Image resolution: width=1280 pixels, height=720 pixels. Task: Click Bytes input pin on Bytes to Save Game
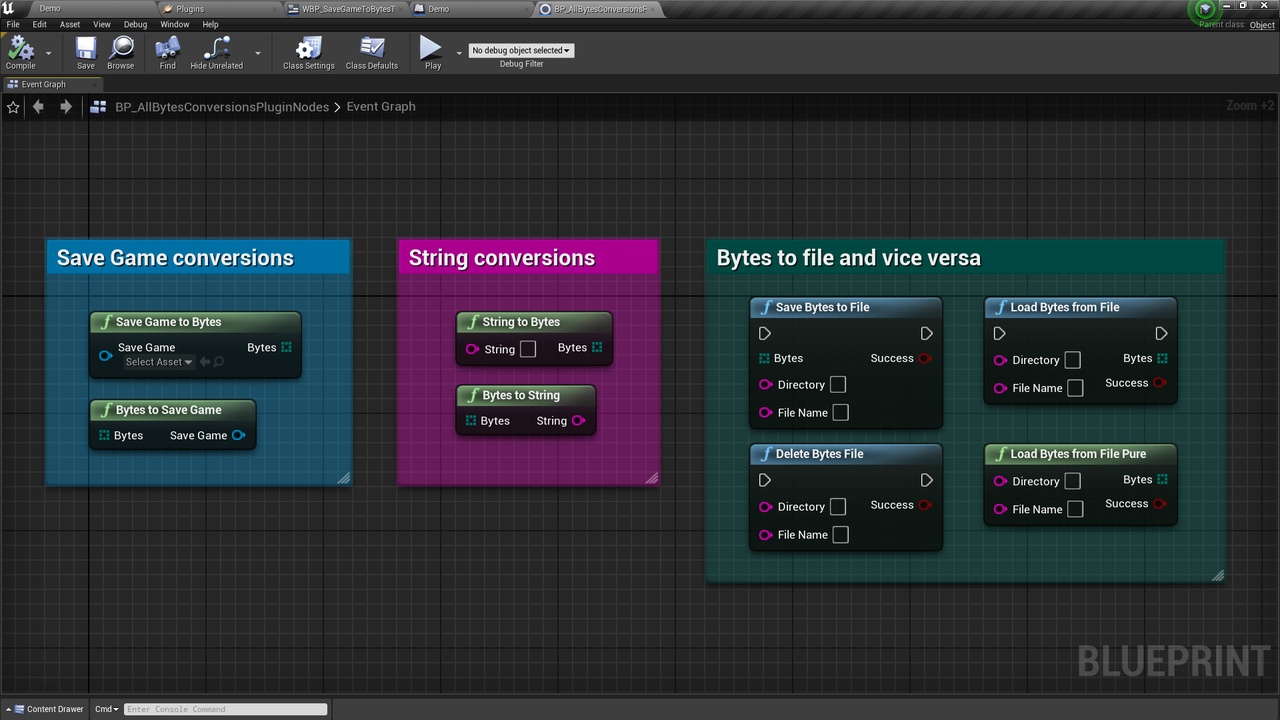point(105,436)
